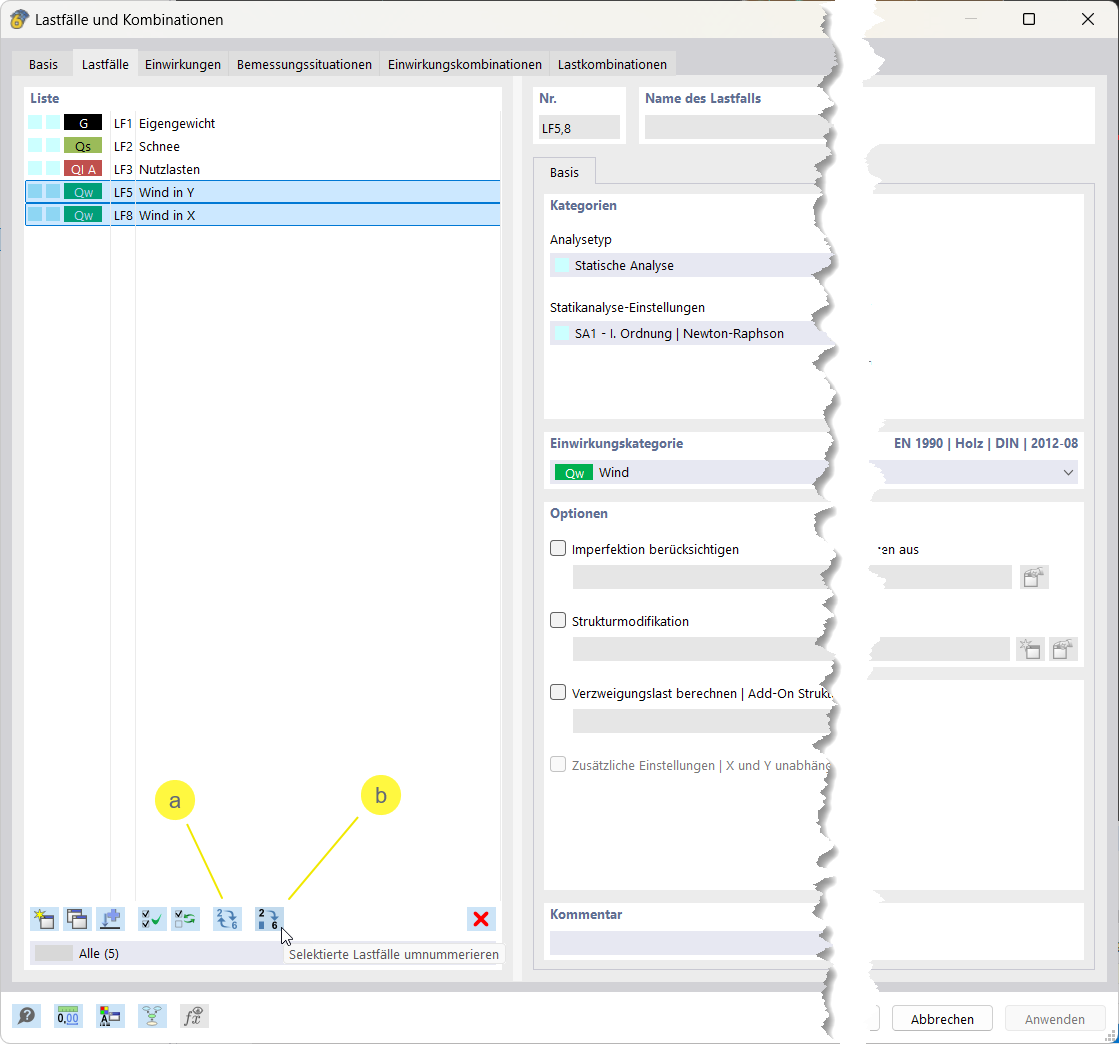
Task: Open Lastkombinationen tab
Action: point(612,64)
